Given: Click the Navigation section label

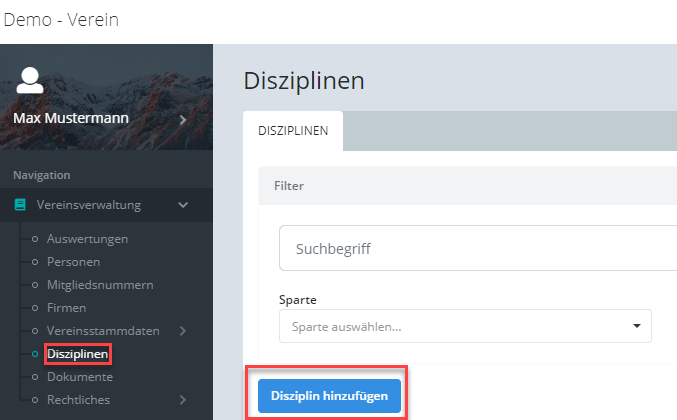Looking at the screenshot, I should click(x=41, y=175).
